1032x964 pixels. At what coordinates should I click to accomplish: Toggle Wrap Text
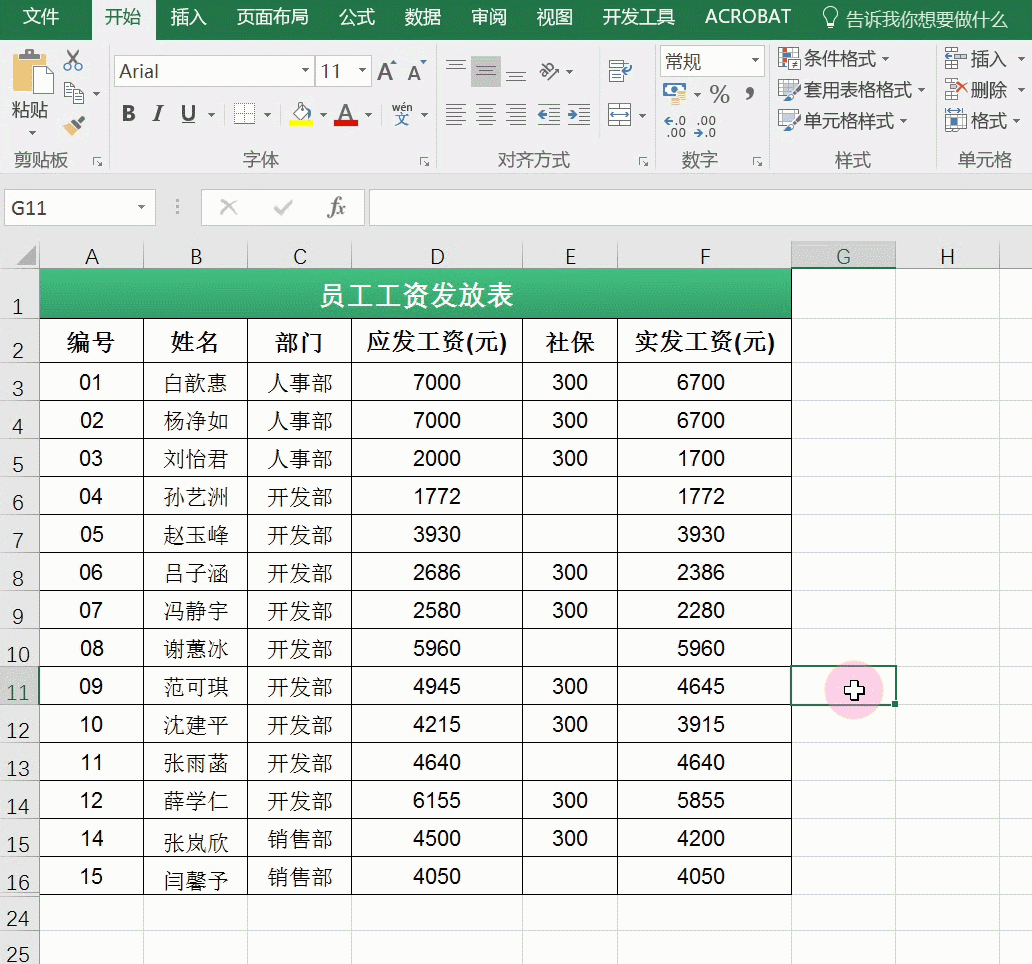(619, 71)
